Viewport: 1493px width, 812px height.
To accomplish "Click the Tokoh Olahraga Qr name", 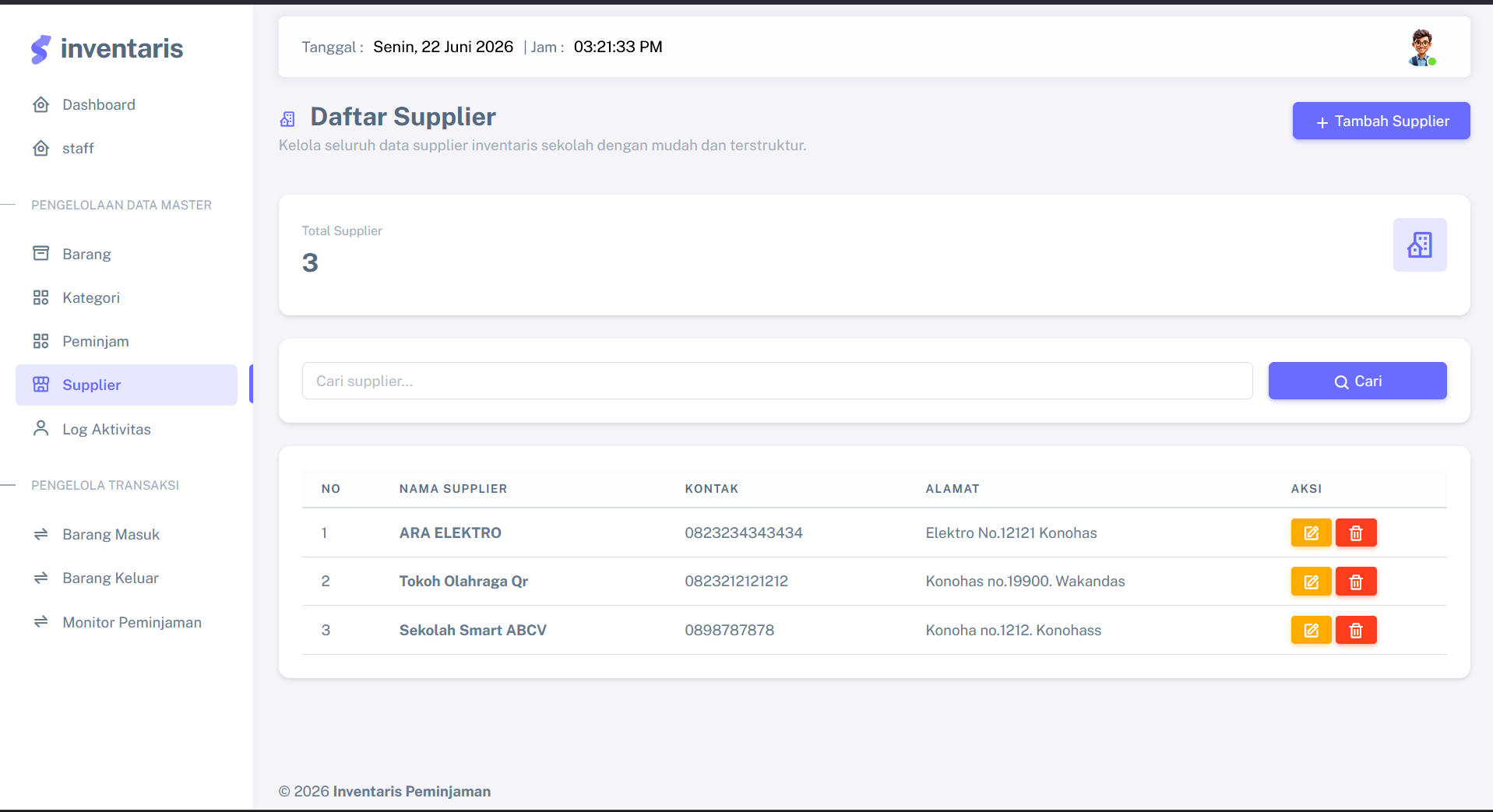I will 463,582.
